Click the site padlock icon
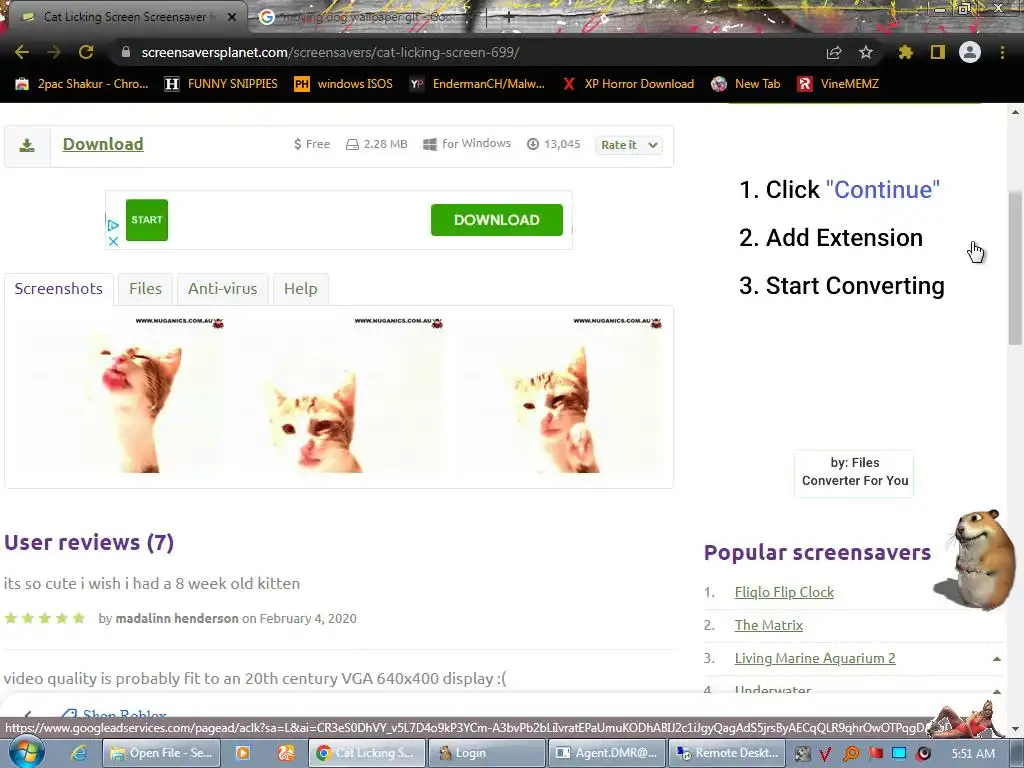This screenshot has height=768, width=1024. tap(126, 52)
